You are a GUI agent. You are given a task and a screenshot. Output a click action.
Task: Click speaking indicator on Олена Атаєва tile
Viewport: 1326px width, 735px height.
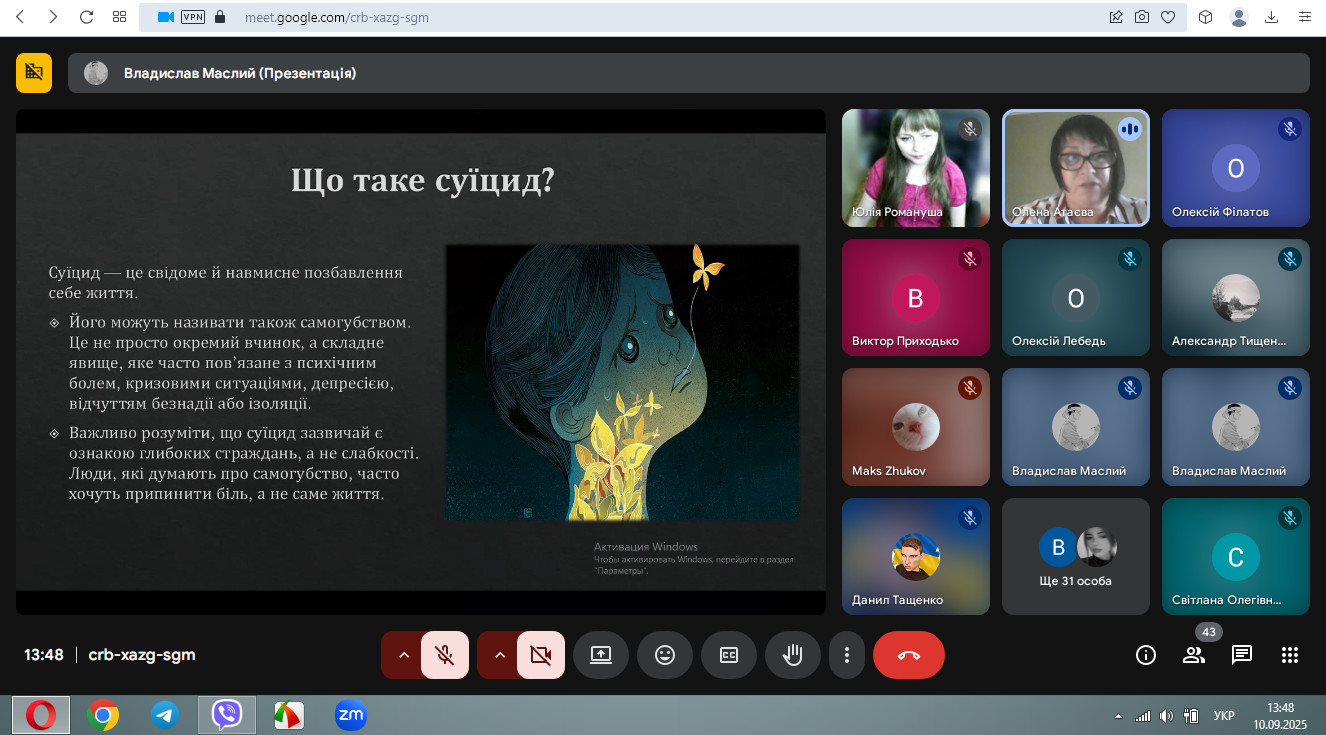(x=1130, y=129)
